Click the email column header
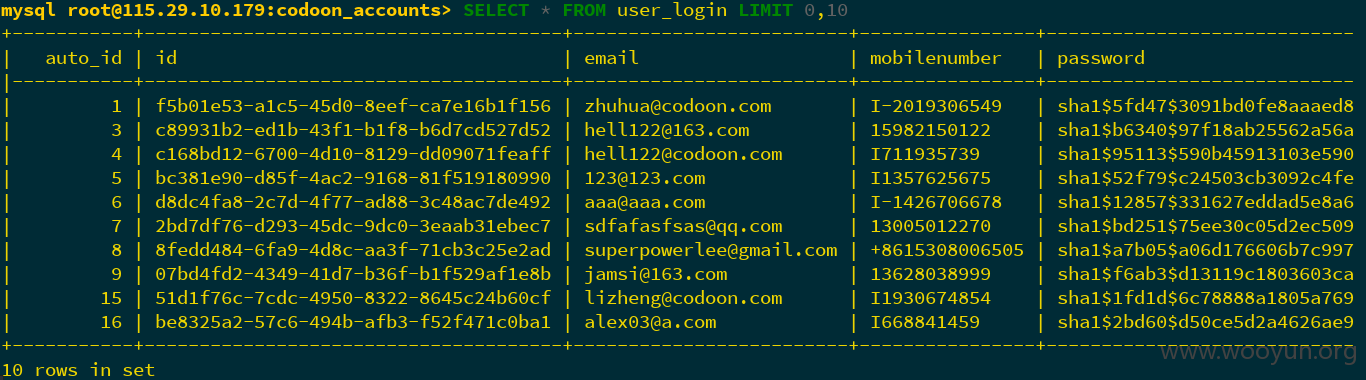1366x380 pixels. [611, 58]
